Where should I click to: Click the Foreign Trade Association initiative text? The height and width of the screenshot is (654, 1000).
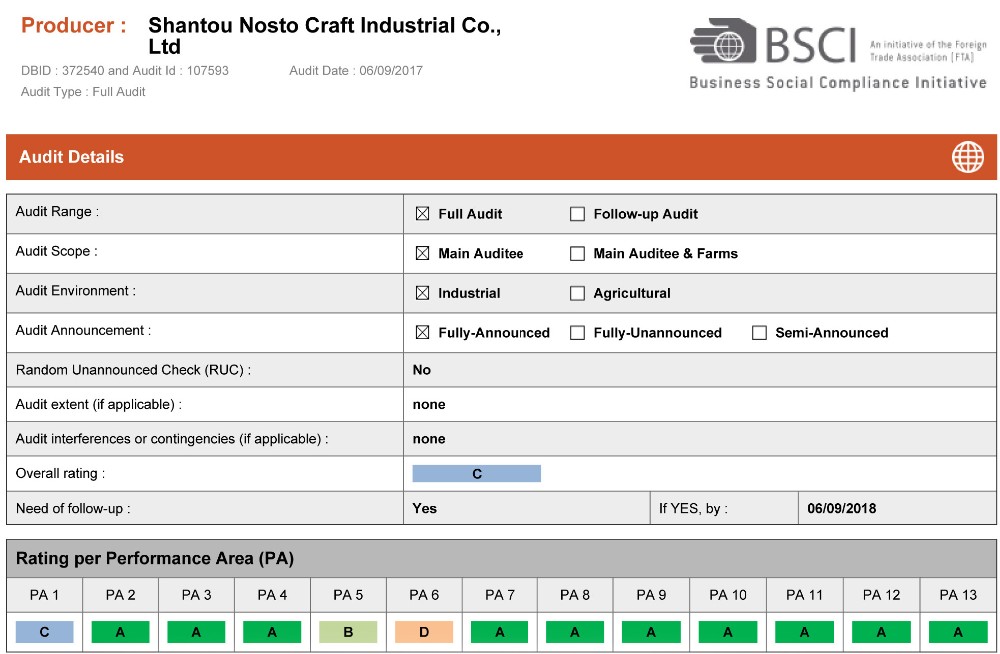(928, 51)
